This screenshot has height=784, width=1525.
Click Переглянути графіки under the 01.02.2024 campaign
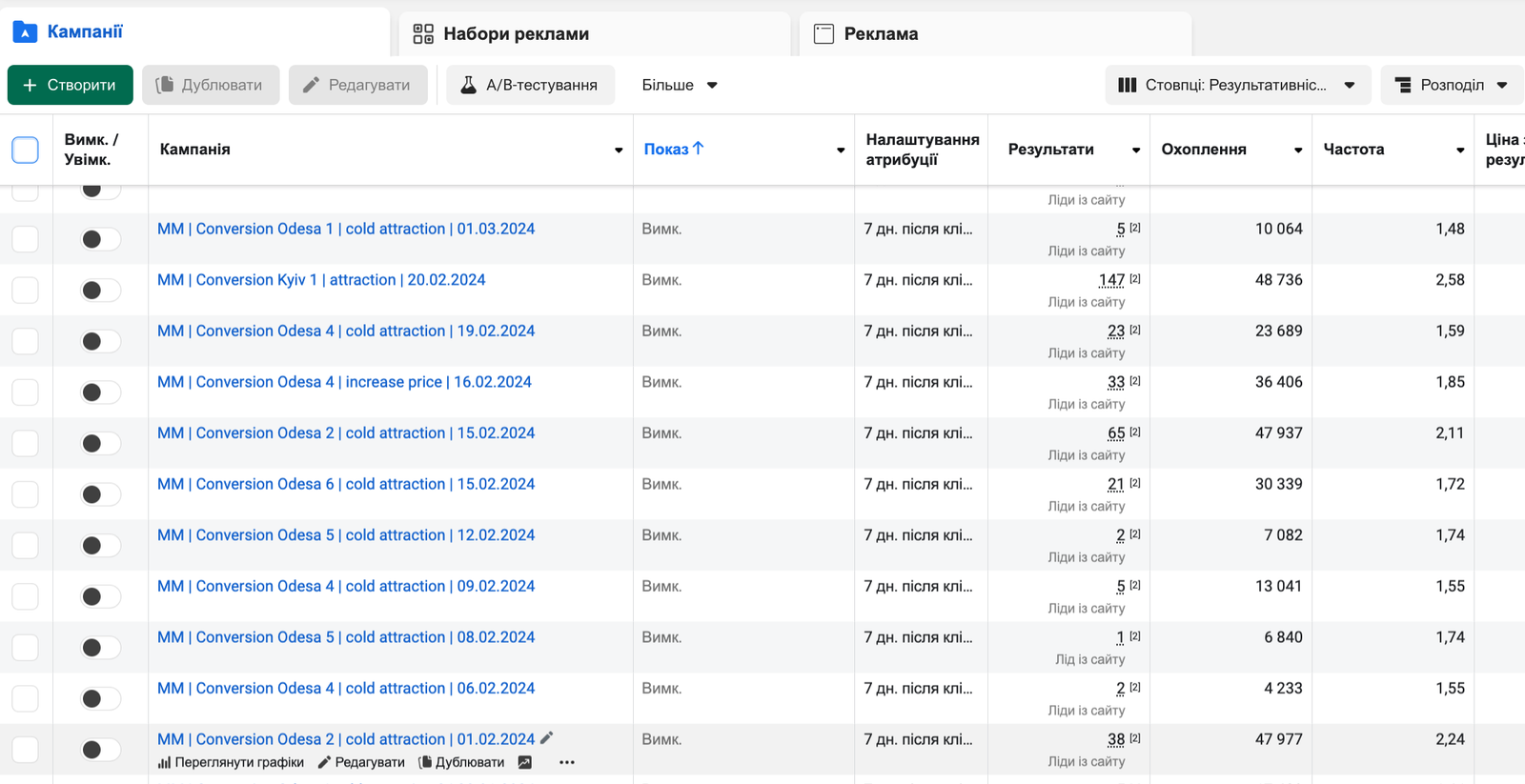[x=231, y=762]
